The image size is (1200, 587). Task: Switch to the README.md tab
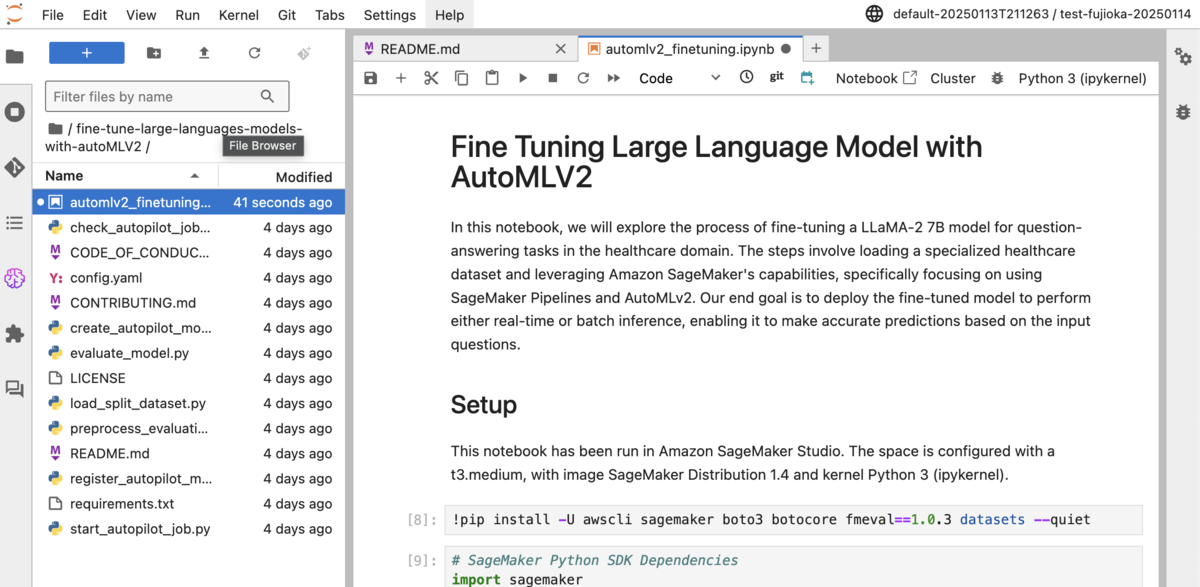[465, 48]
